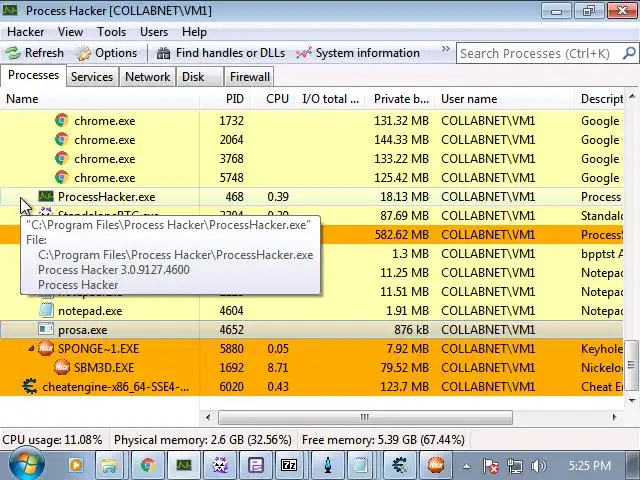Select chrome.exe icon with PID 3768
The image size is (640, 480).
pos(62,158)
